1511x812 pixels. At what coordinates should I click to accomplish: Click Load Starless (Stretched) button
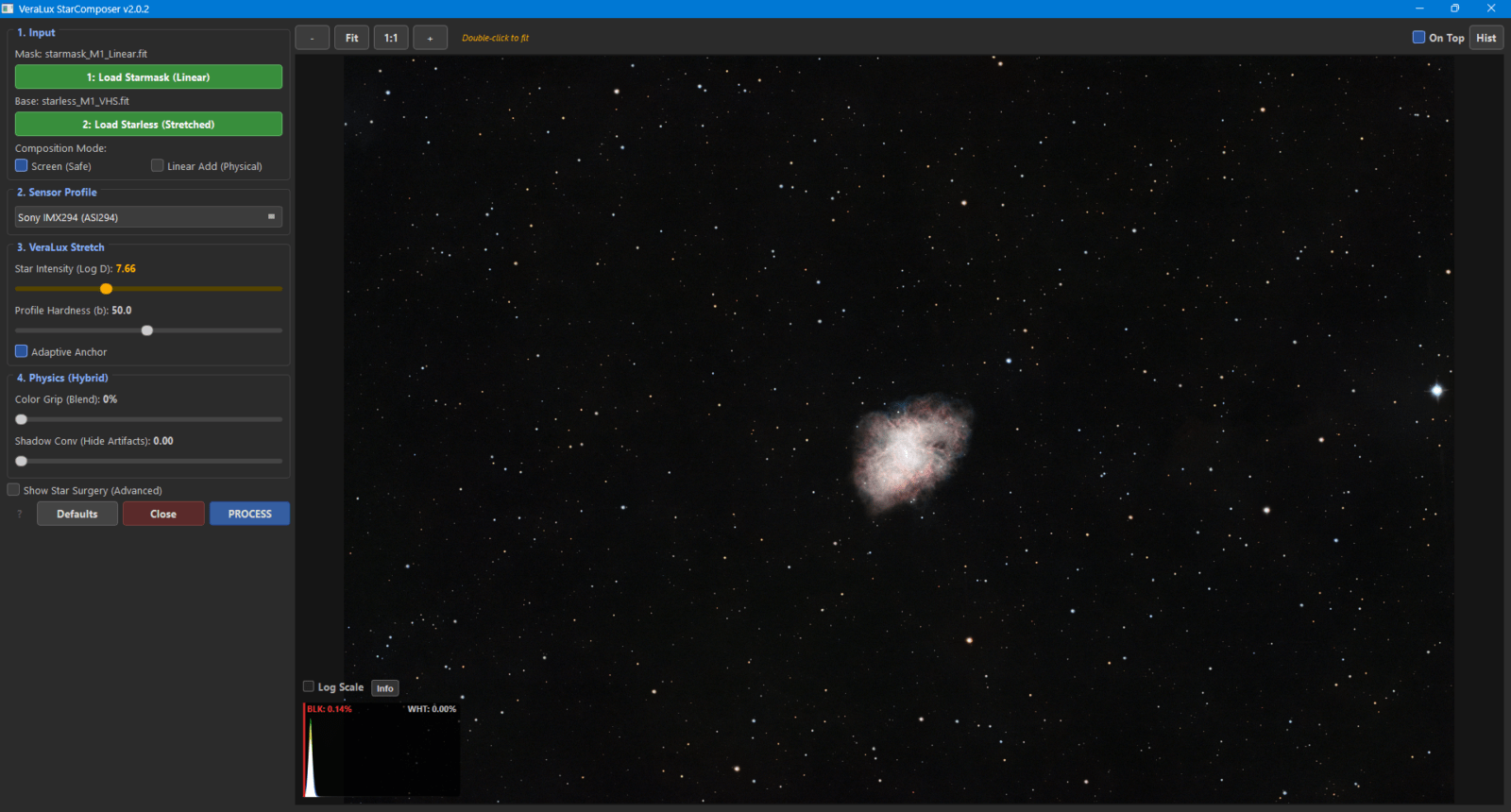148,125
